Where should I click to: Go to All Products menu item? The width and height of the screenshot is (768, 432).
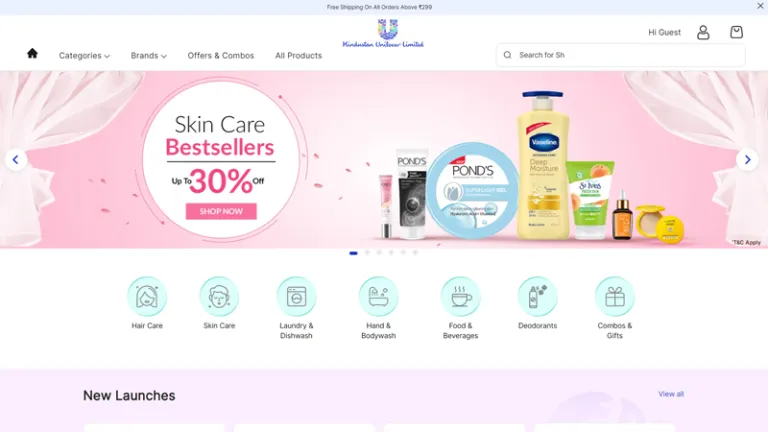298,56
